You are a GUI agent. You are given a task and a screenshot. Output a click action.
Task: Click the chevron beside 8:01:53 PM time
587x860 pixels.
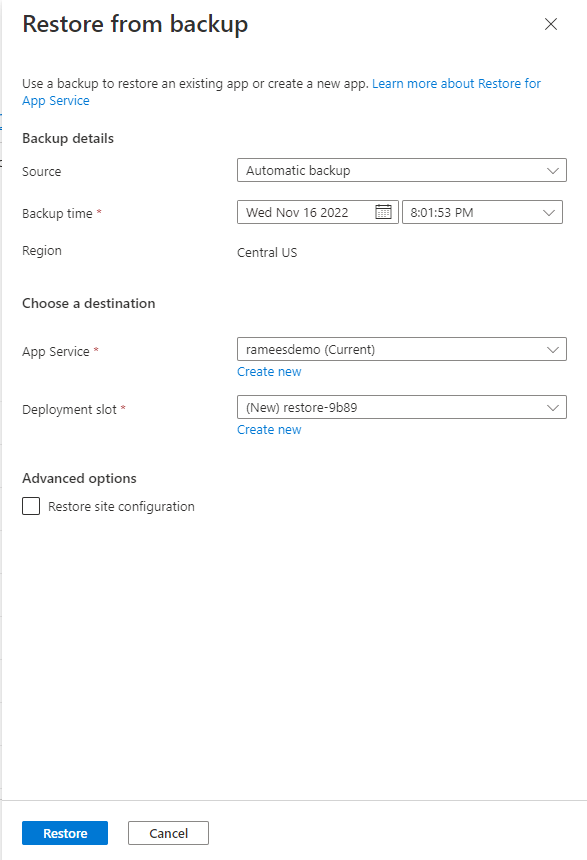coord(549,213)
